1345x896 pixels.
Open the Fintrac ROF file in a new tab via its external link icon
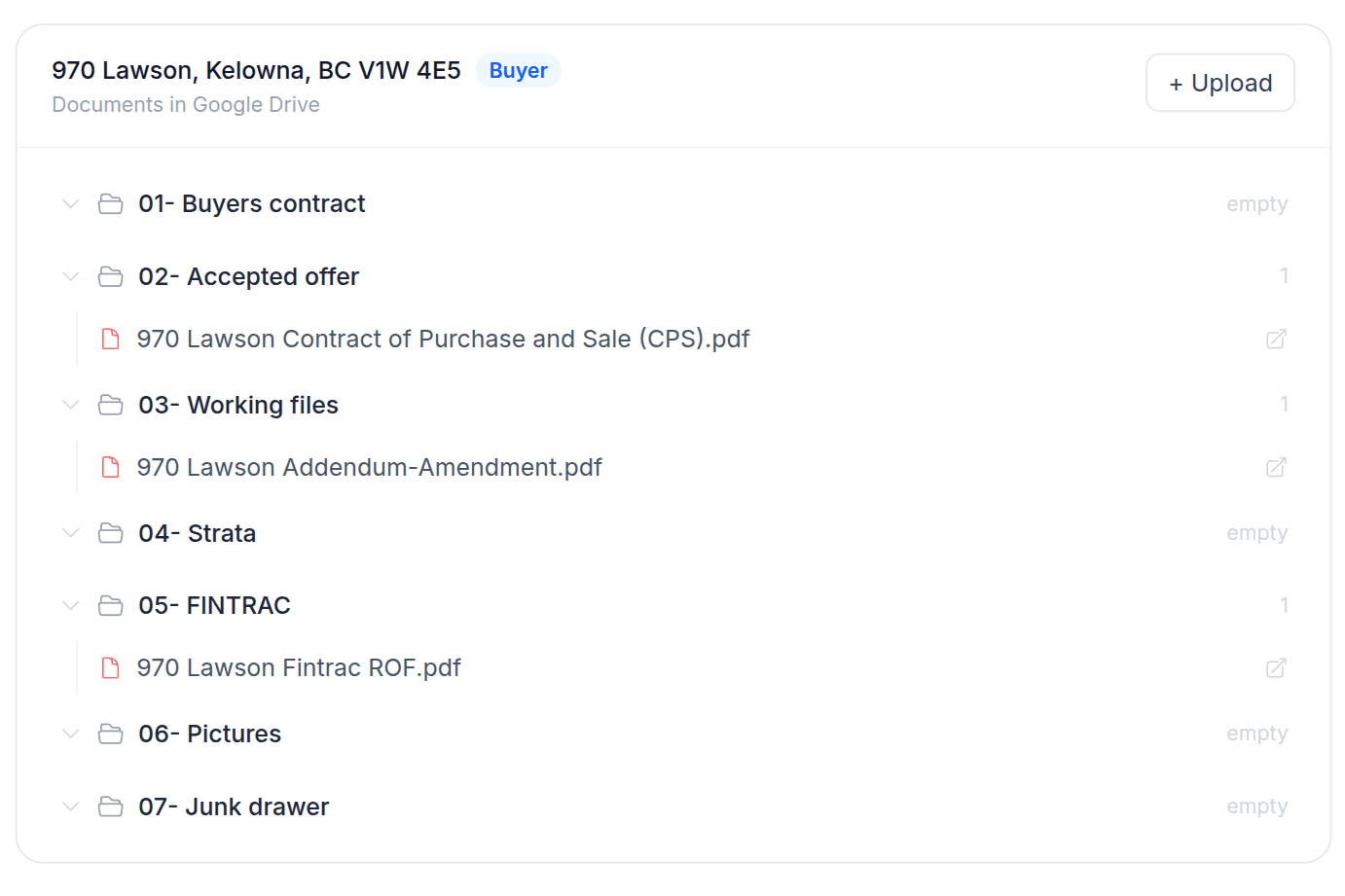point(1276,667)
